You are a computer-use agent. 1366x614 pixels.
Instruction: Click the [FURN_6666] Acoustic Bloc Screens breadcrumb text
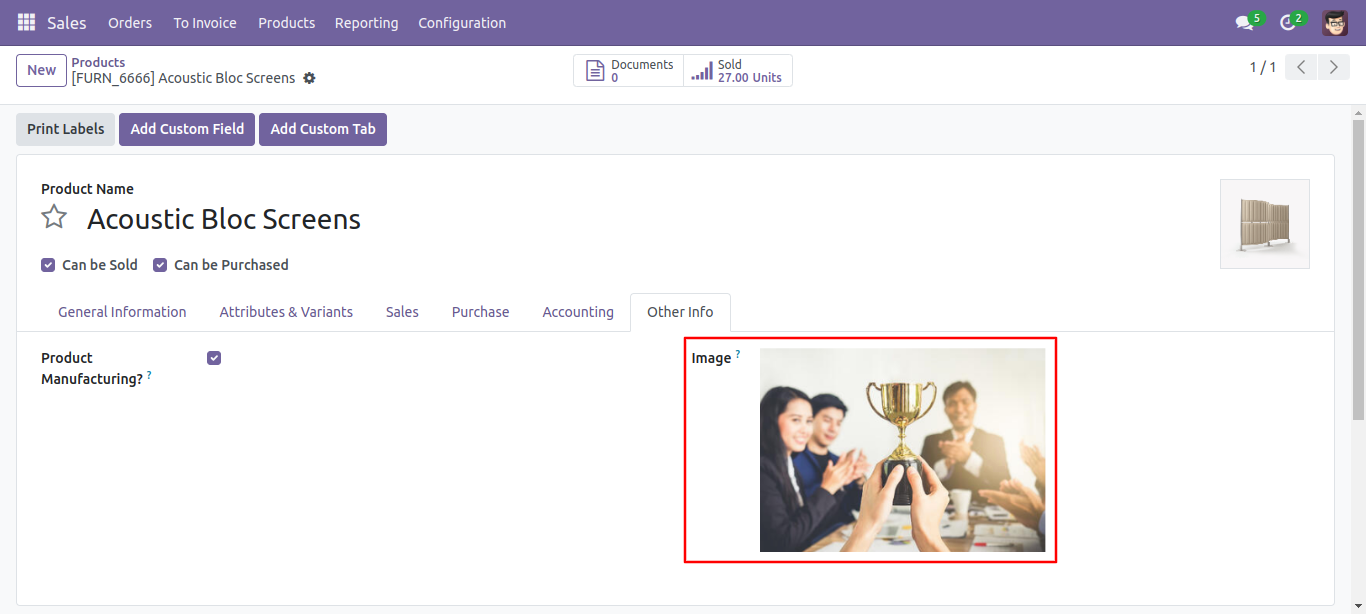(x=183, y=78)
